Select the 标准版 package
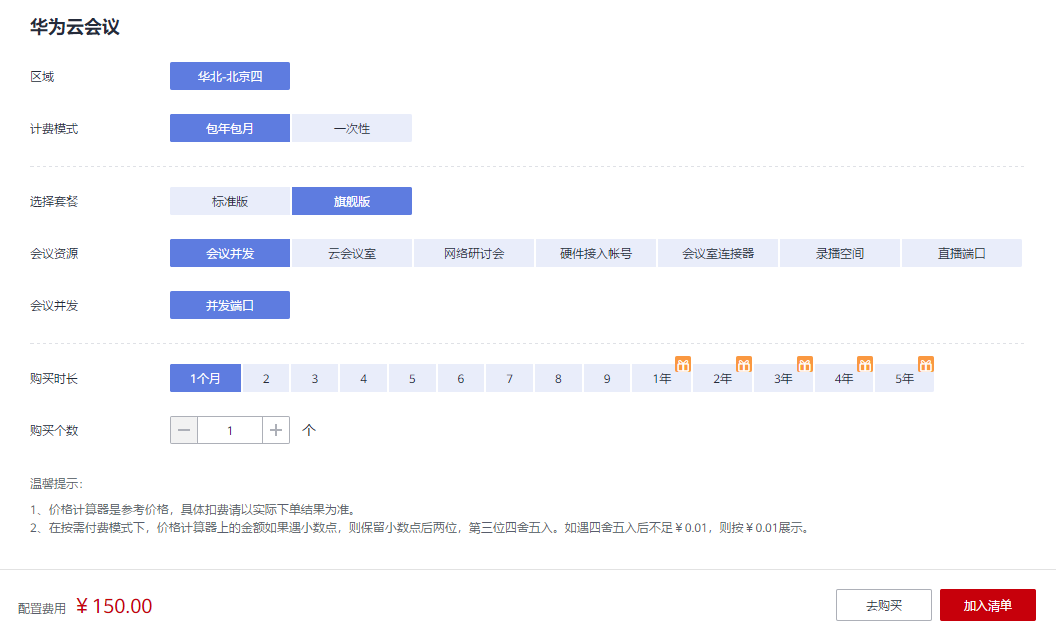This screenshot has height=633, width=1056. (230, 201)
